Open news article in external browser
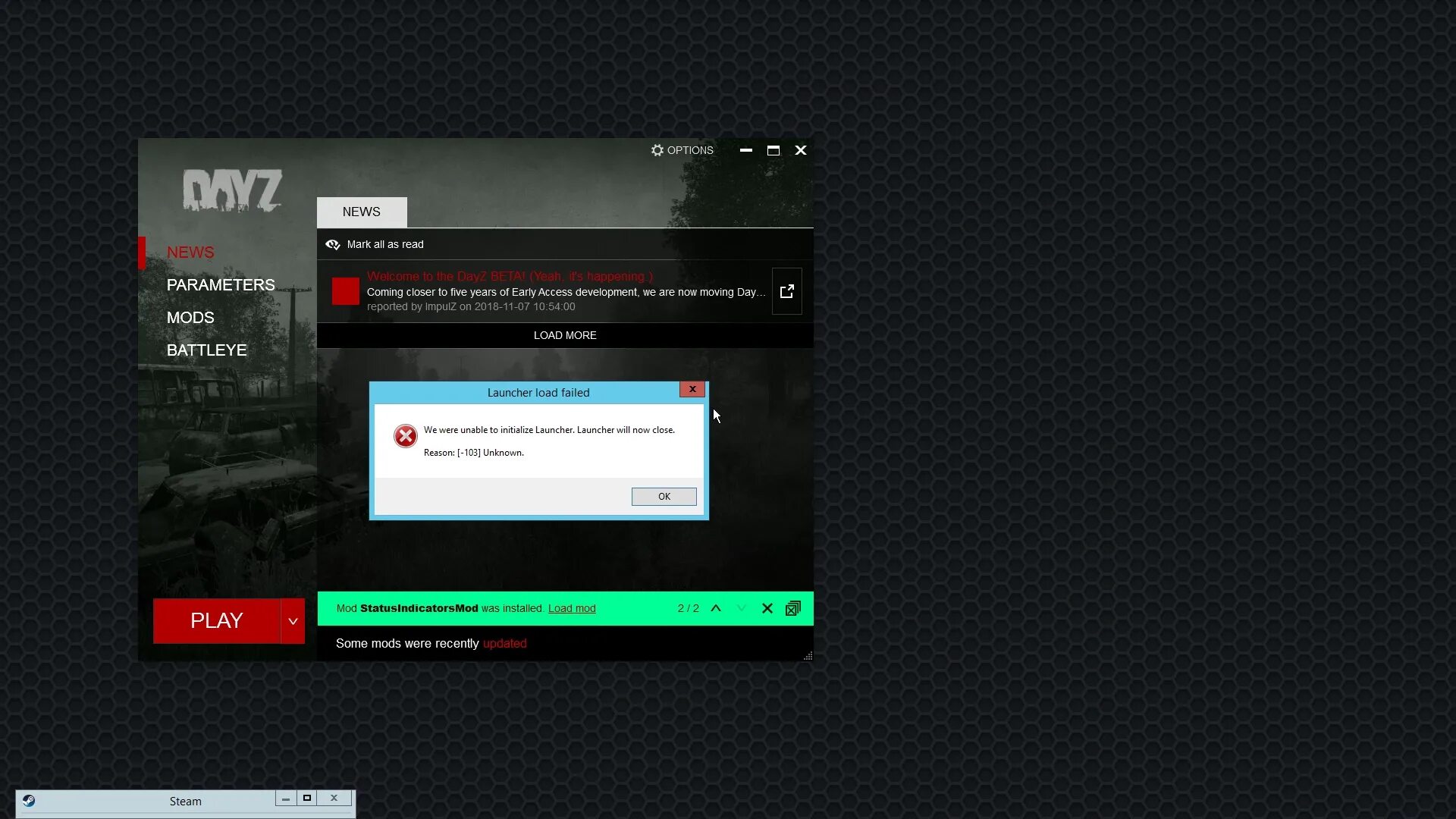1456x819 pixels. [x=787, y=291]
